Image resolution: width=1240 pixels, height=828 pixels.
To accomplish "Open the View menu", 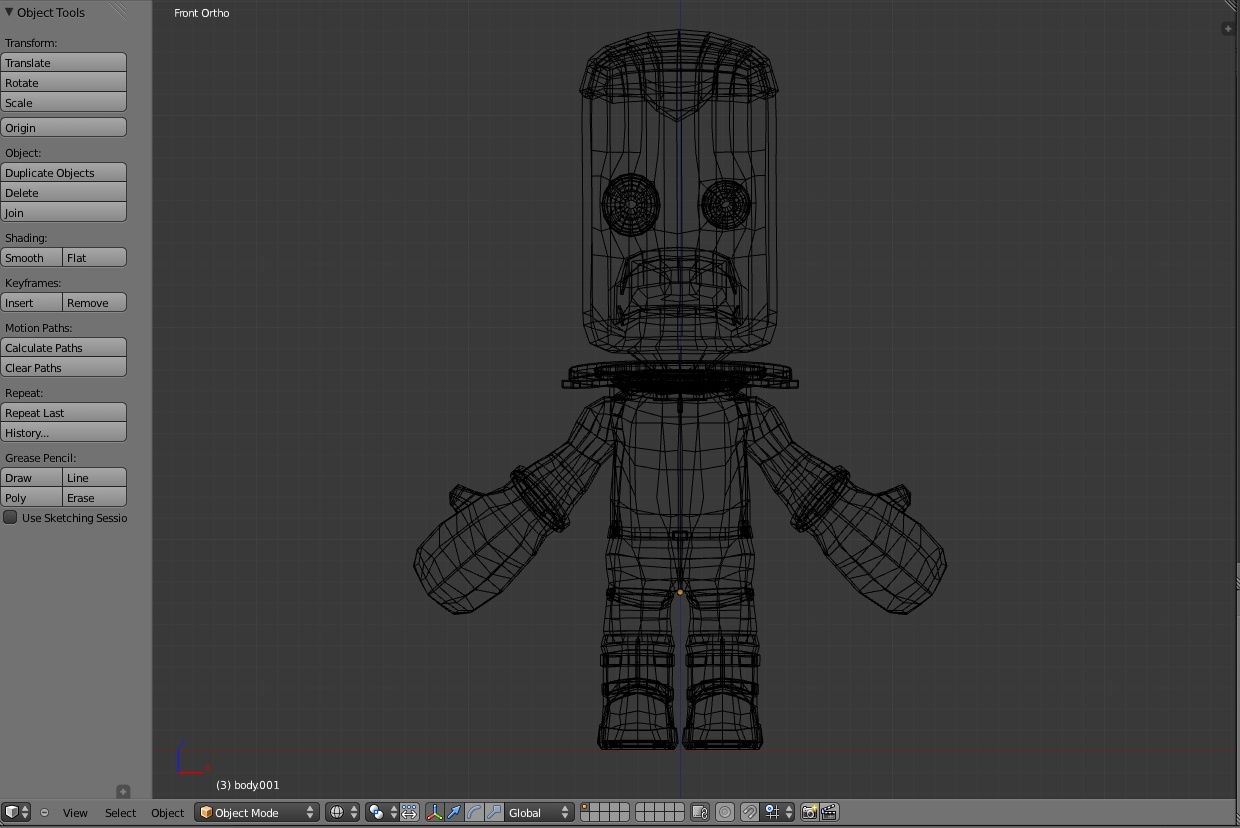I will pyautogui.click(x=75, y=813).
